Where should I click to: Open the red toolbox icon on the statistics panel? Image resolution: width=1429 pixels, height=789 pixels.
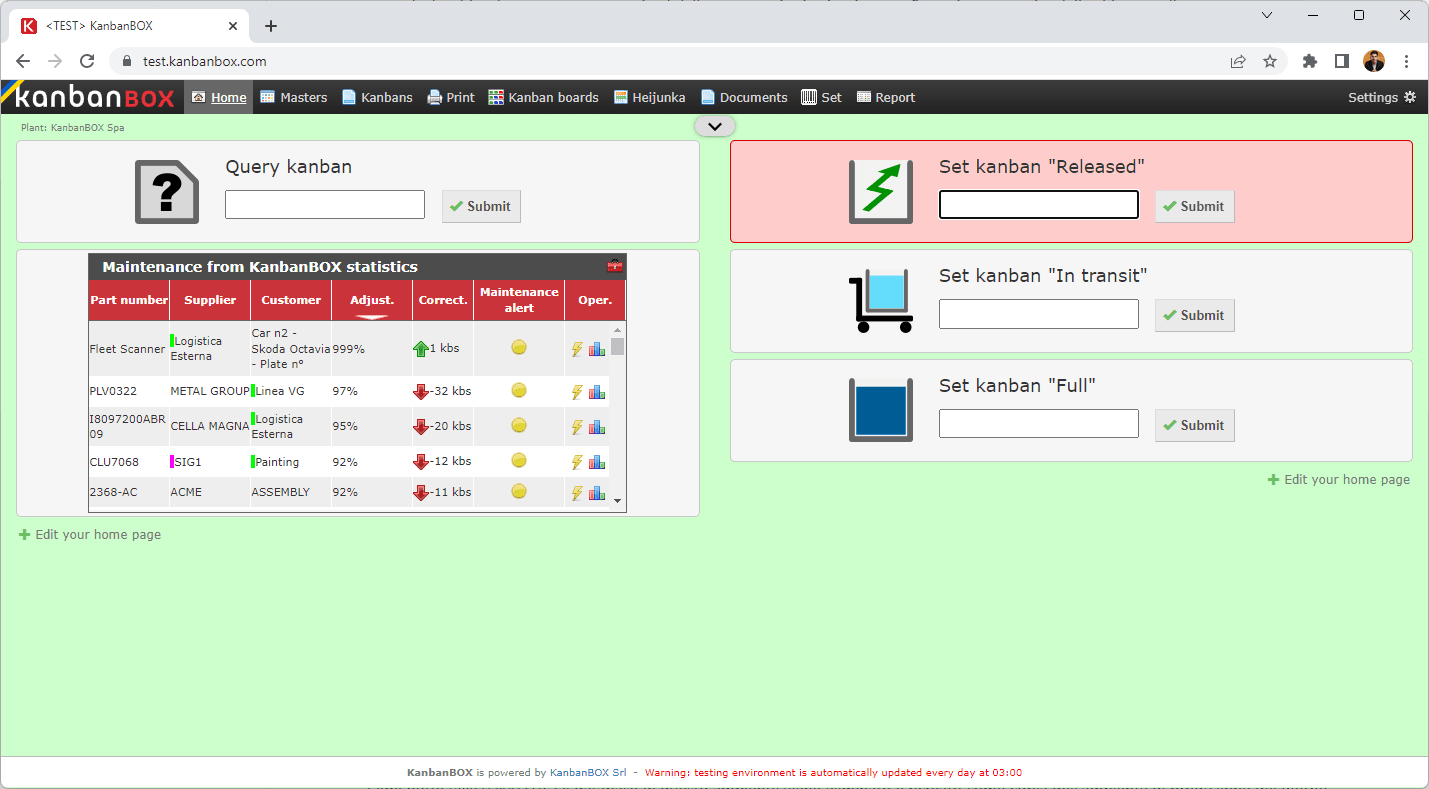[x=615, y=266]
